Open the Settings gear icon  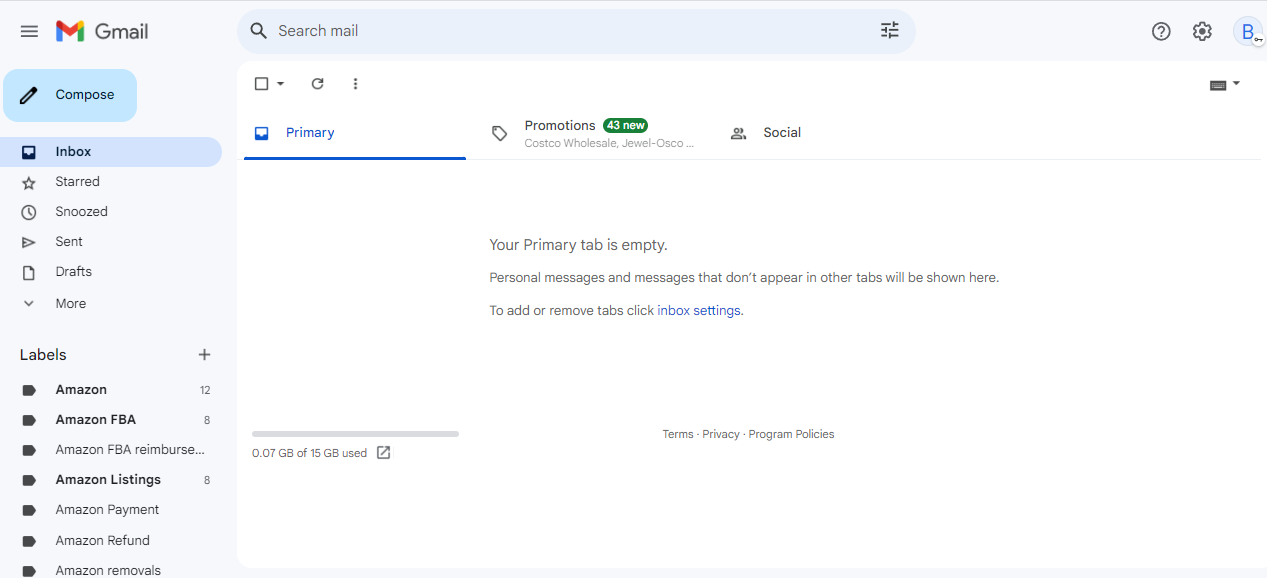point(1202,31)
